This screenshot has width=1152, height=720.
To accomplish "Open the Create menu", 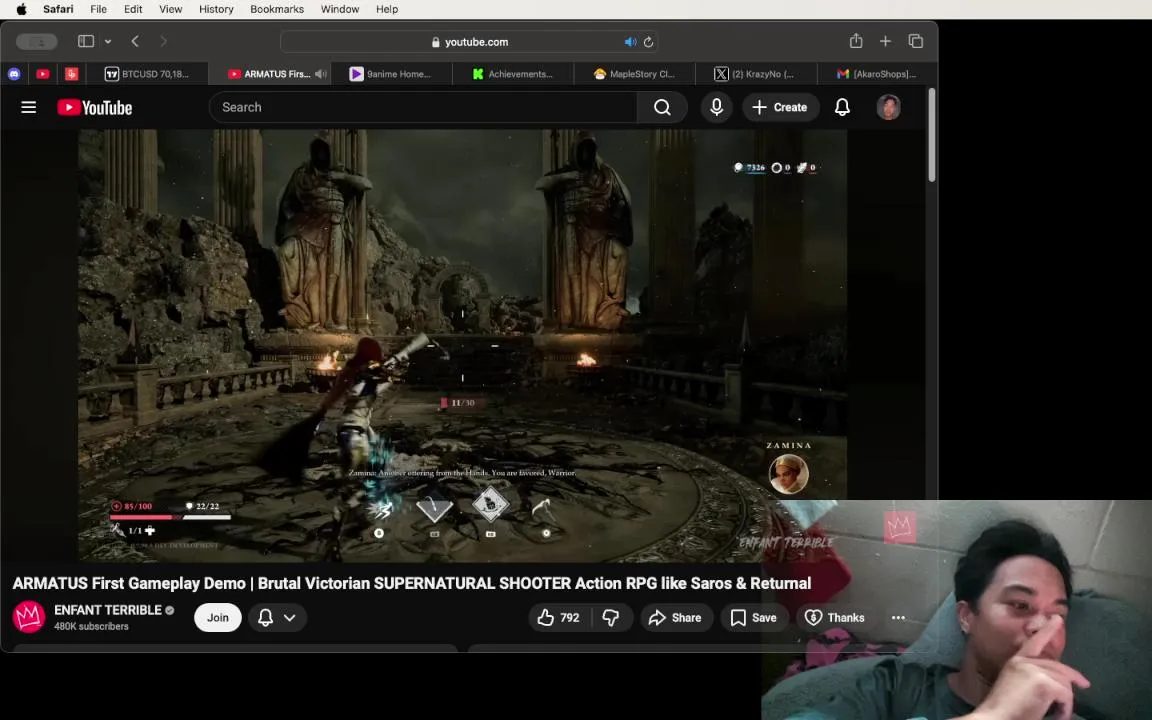I will (780, 107).
